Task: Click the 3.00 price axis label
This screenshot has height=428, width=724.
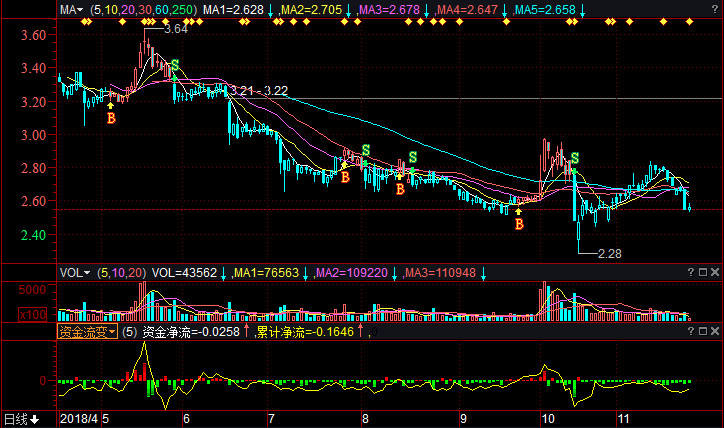Action: point(34,135)
